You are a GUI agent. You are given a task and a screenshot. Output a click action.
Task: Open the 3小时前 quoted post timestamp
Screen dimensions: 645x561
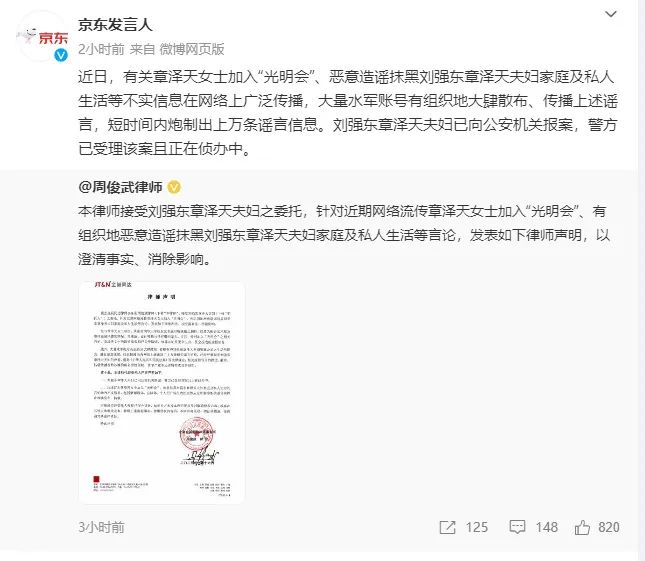coord(101,527)
